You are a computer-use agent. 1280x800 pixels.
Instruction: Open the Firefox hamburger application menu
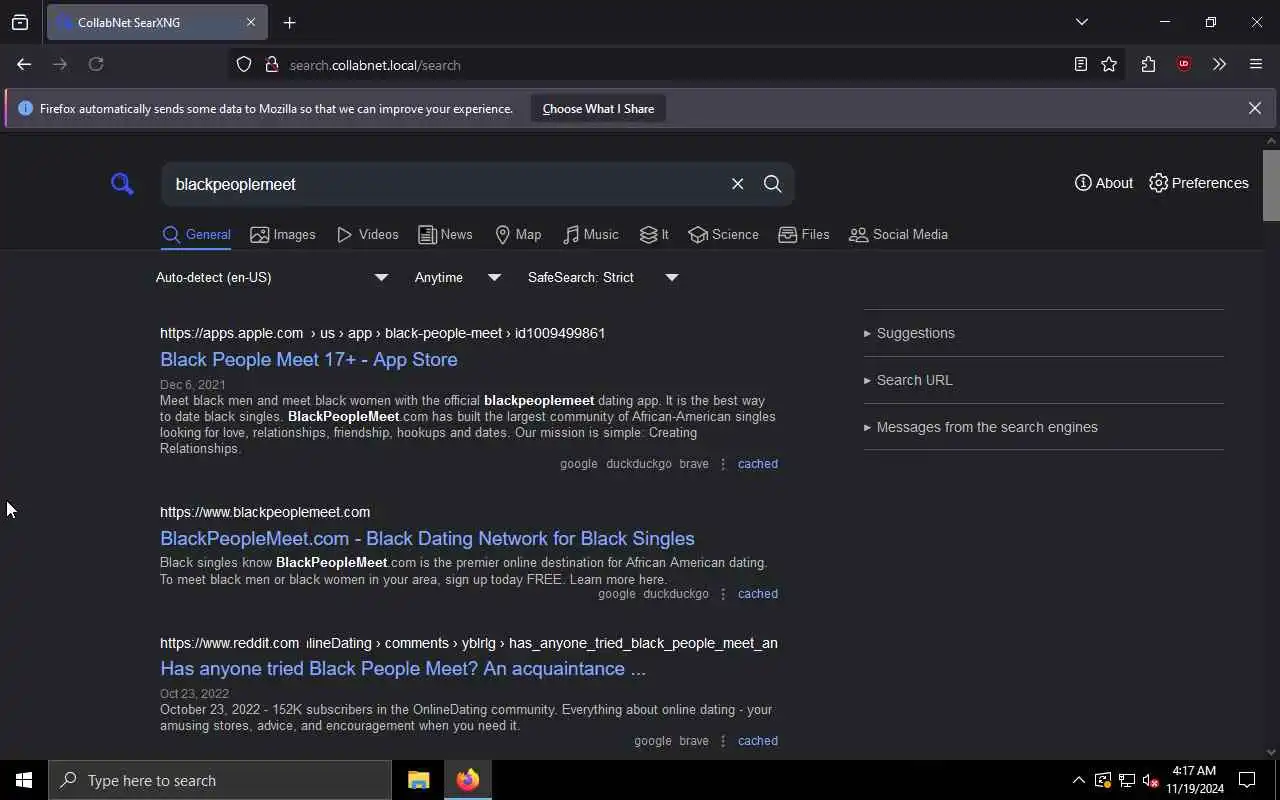point(1256,64)
